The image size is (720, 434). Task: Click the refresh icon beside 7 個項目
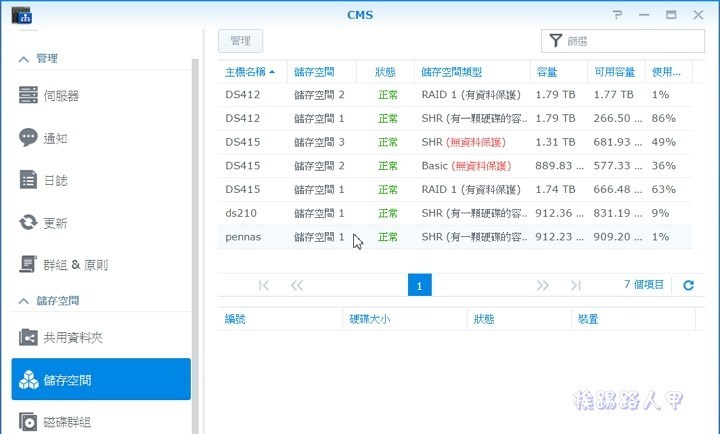[688, 285]
